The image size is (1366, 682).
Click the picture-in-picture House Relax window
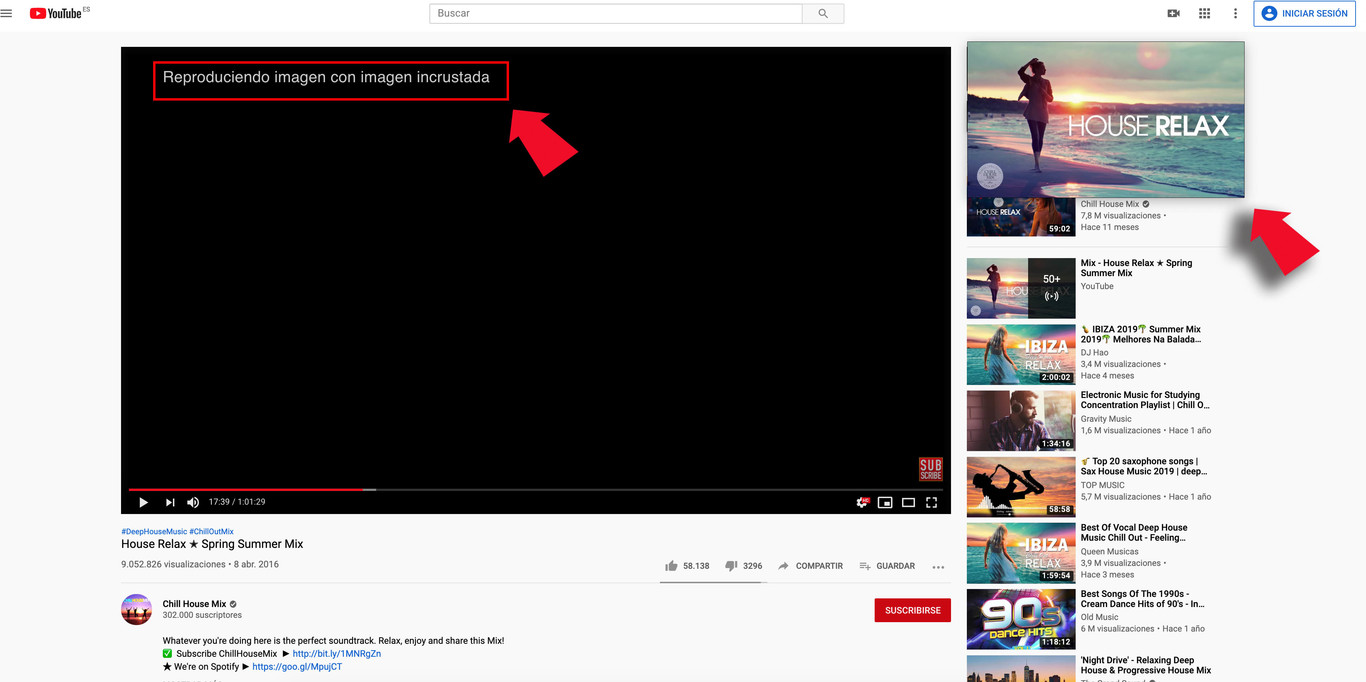(1105, 119)
